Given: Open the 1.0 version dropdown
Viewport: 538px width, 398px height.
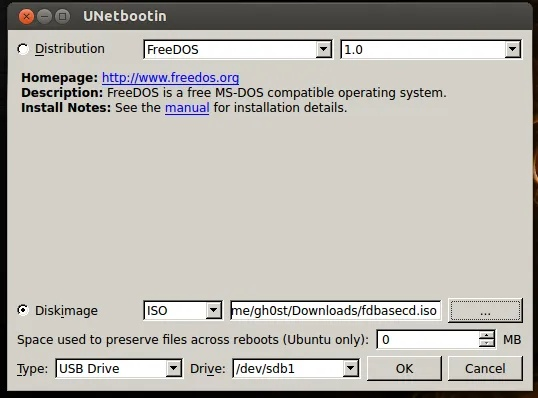Looking at the screenshot, I should tap(431, 49).
